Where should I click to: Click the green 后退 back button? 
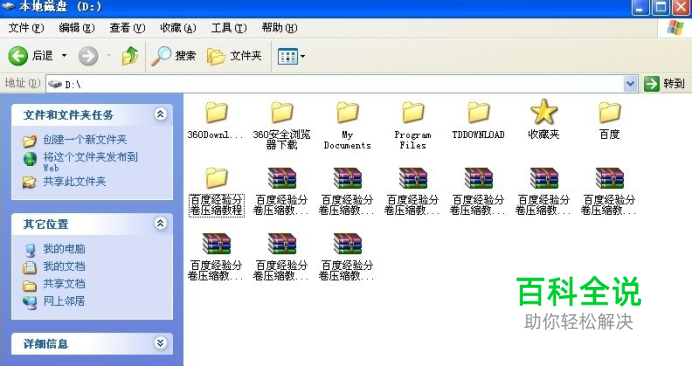30,56
